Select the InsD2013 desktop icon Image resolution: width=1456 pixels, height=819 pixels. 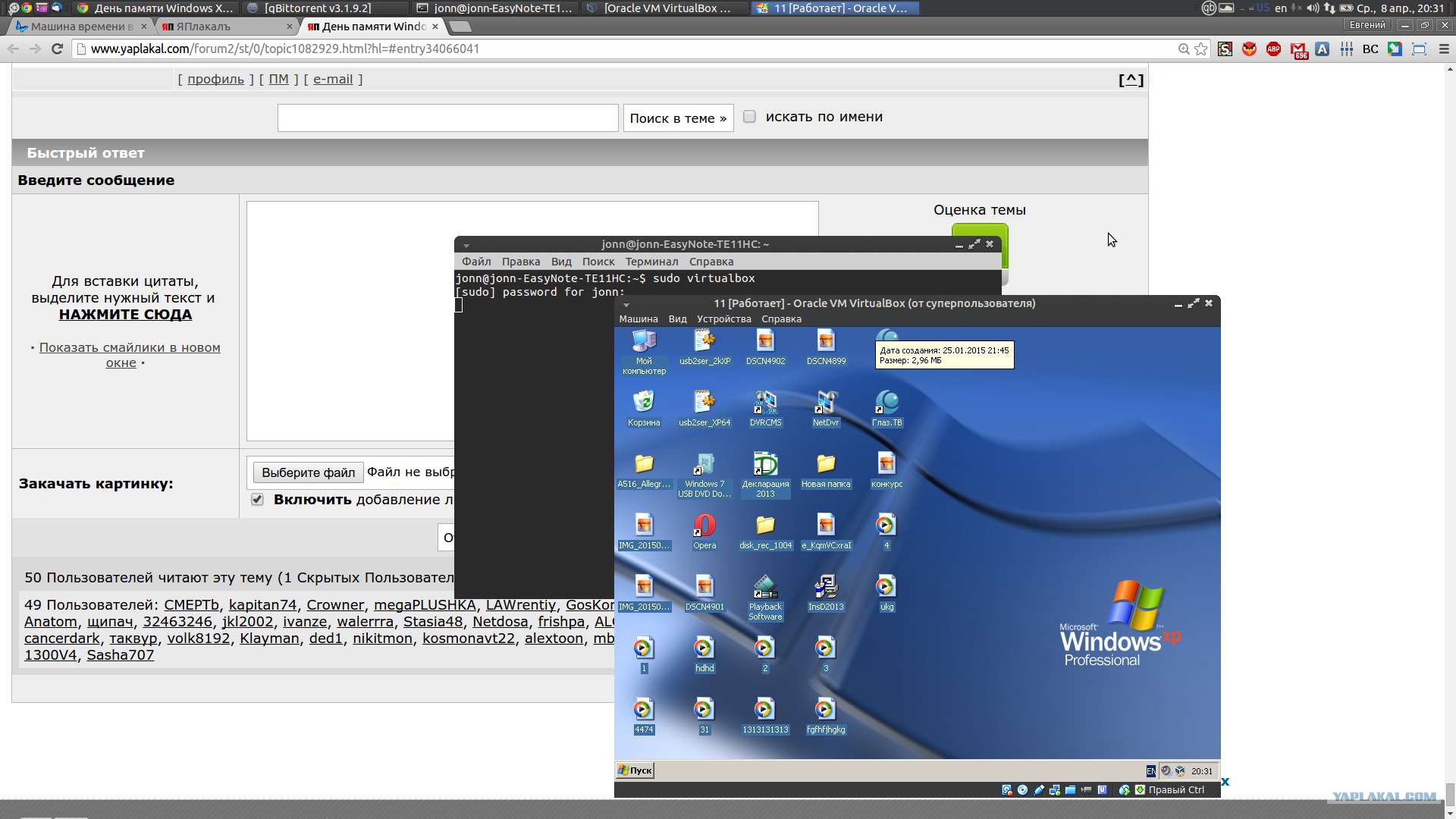(x=826, y=592)
